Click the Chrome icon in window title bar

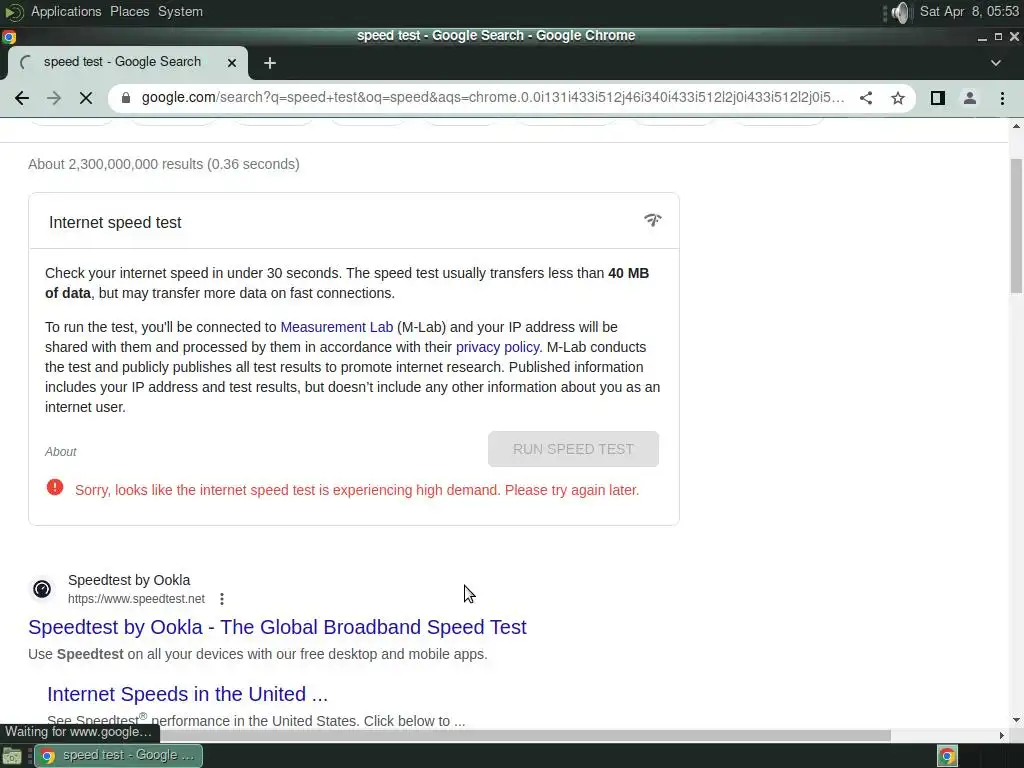[x=8, y=37]
